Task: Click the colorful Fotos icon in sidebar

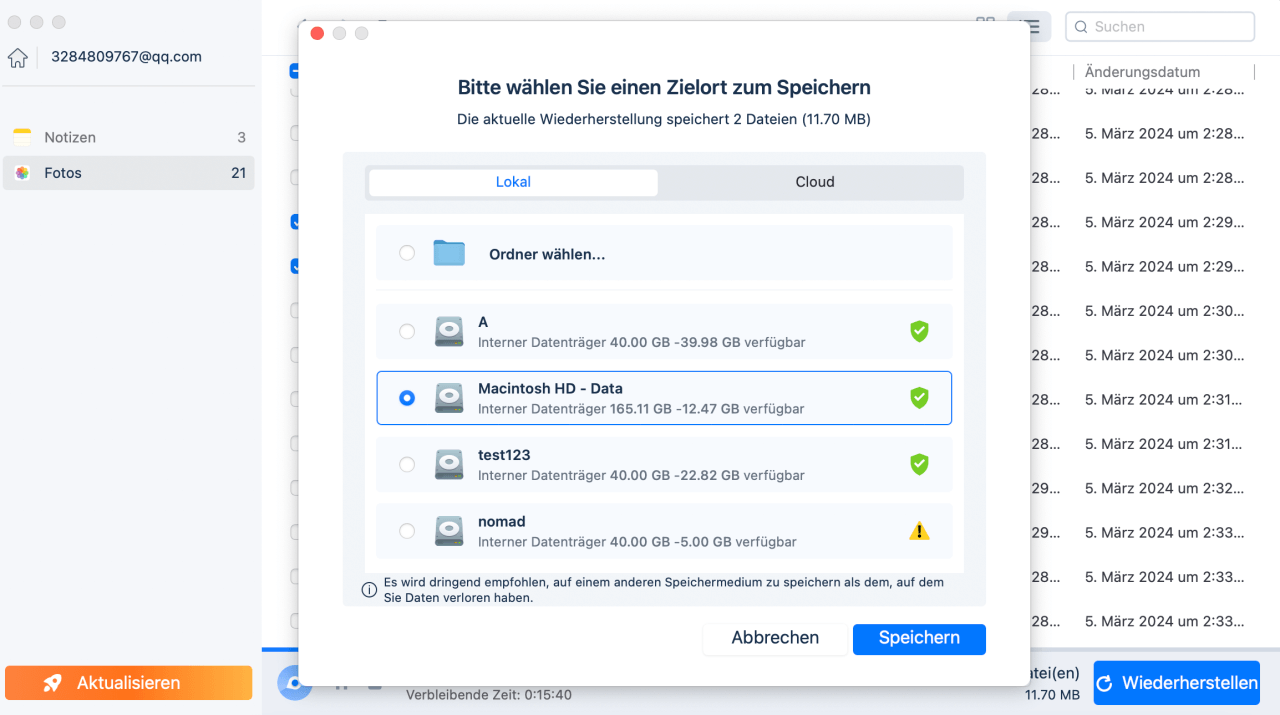Action: 22,173
